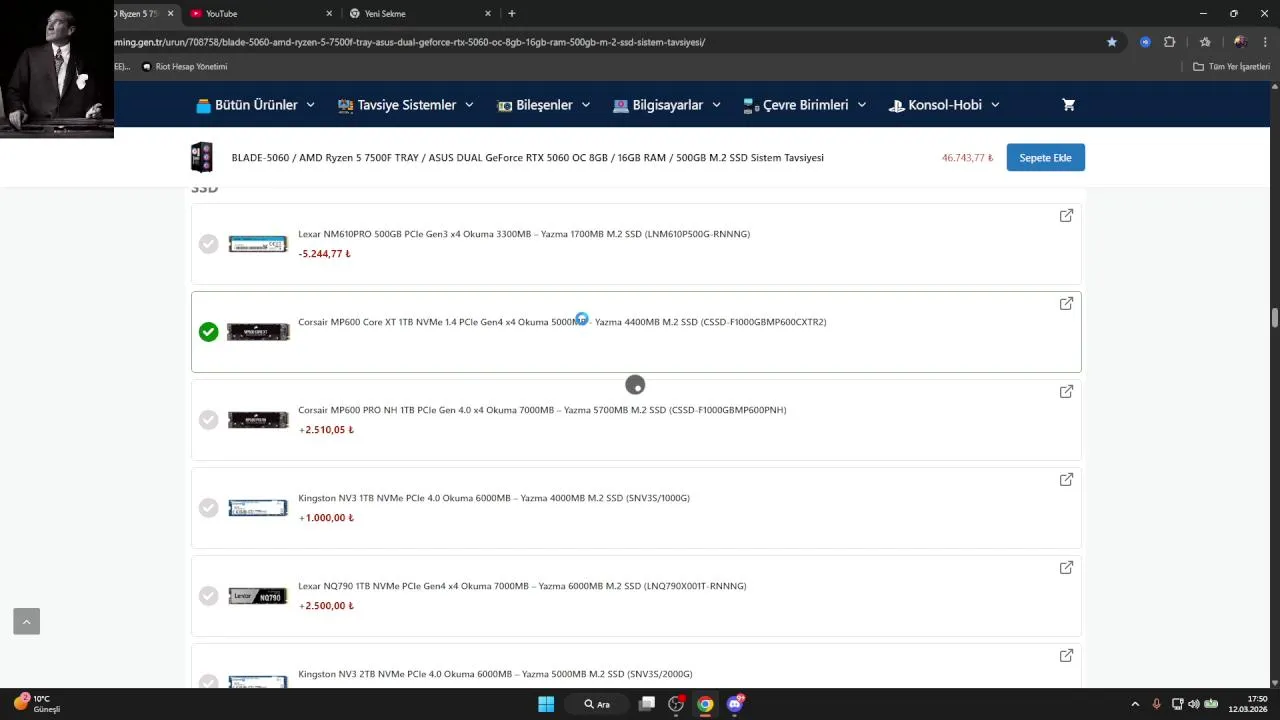Click the +2.510,05 ₺ price difference
The width and height of the screenshot is (1280, 720).
[326, 430]
